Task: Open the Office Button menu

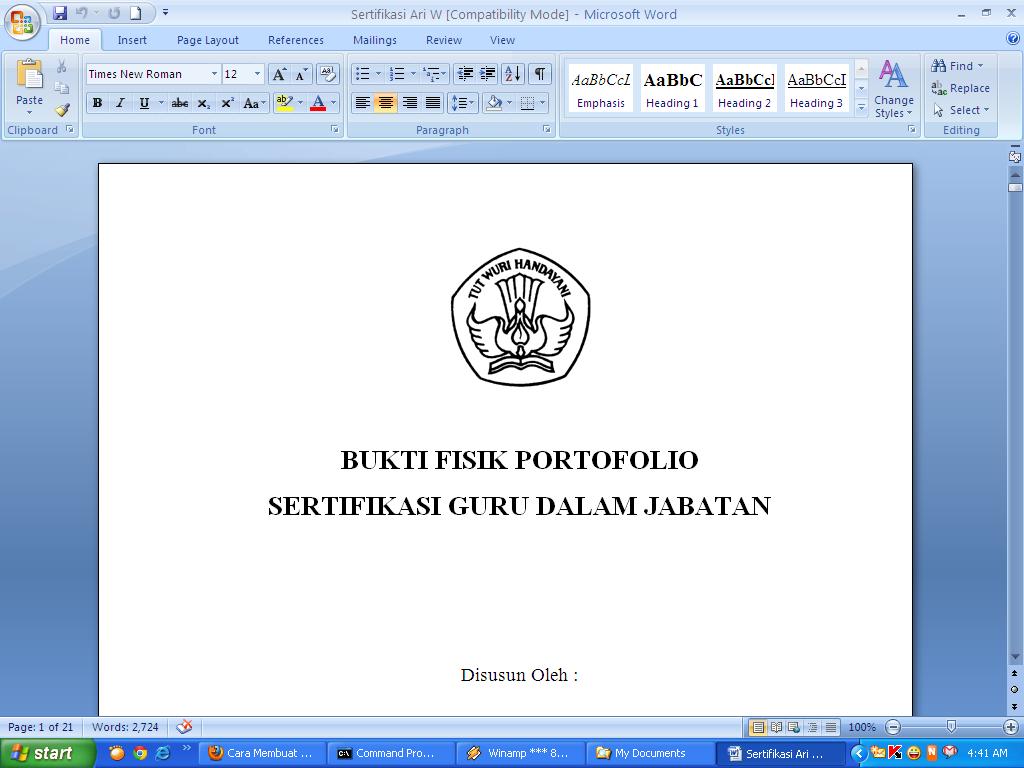Action: pyautogui.click(x=22, y=22)
